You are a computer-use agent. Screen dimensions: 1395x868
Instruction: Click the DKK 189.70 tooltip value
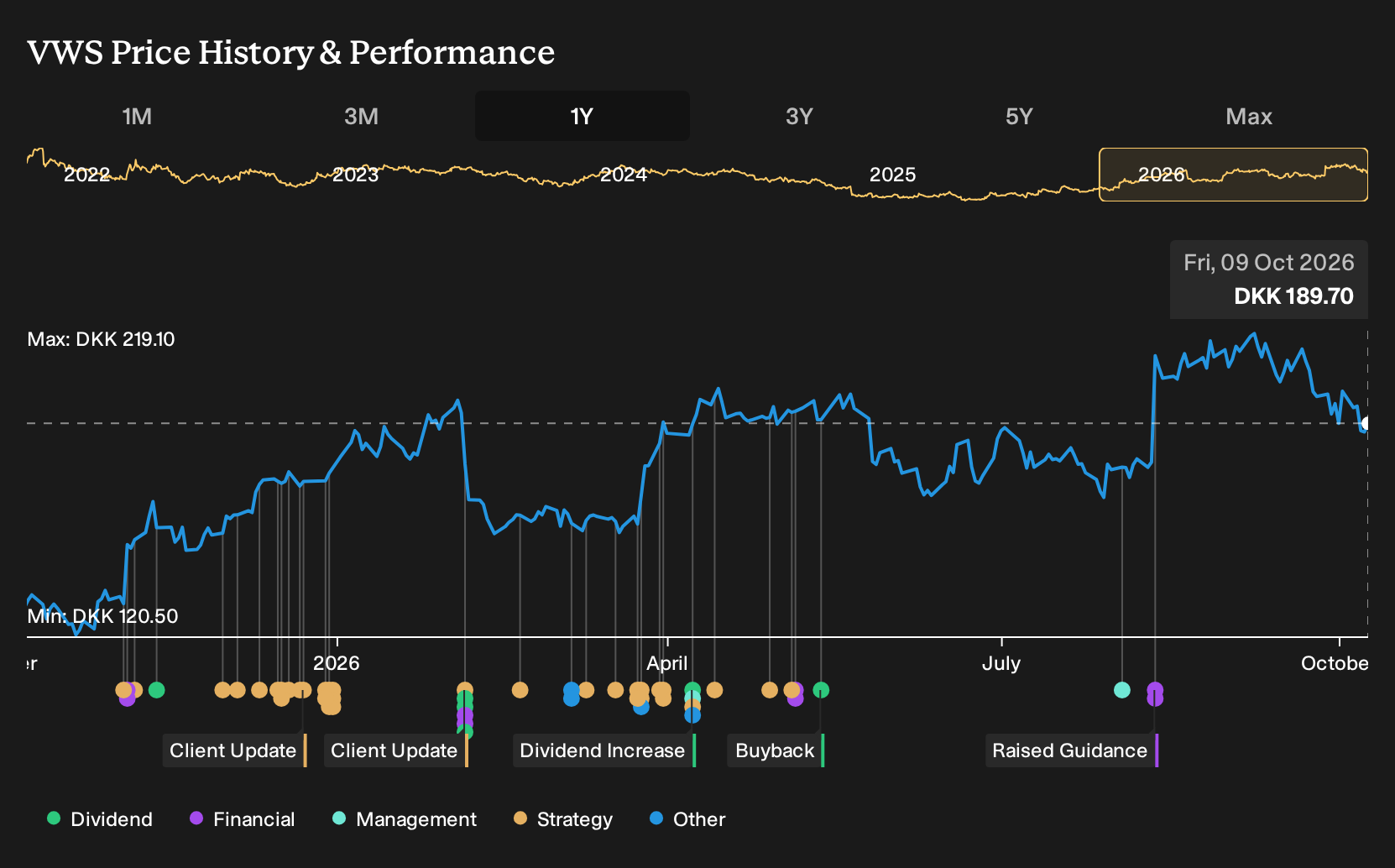pos(1293,296)
